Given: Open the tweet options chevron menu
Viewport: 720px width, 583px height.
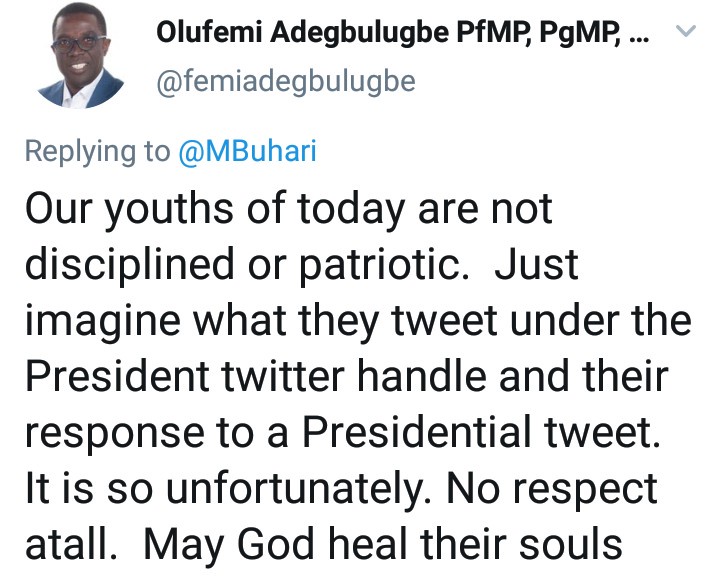Looking at the screenshot, I should click(686, 33).
